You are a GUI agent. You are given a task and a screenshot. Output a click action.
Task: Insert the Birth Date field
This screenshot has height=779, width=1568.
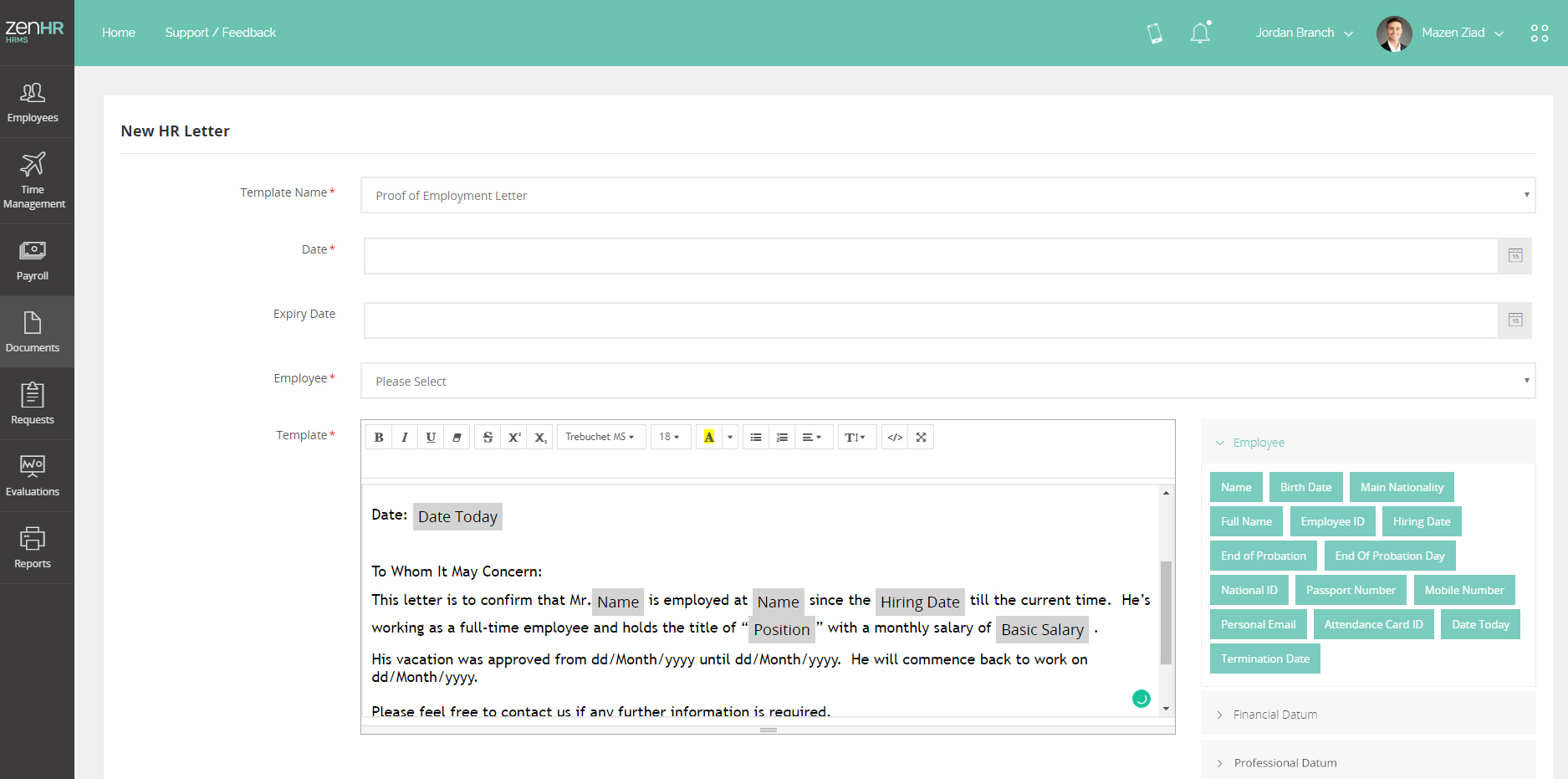point(1306,487)
